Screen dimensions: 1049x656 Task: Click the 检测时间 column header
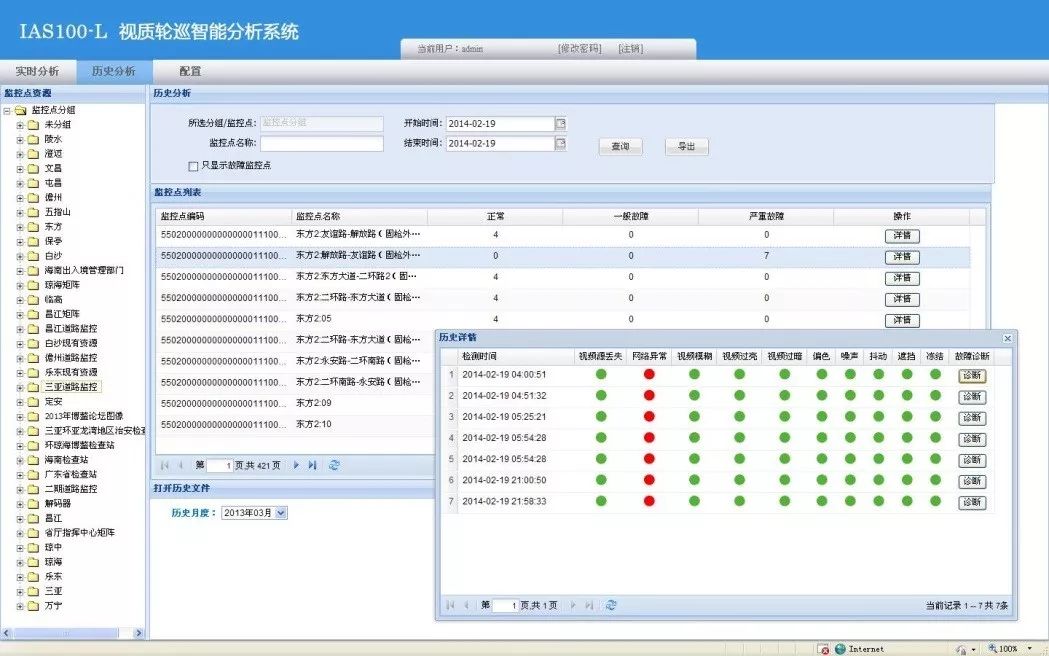click(x=515, y=356)
